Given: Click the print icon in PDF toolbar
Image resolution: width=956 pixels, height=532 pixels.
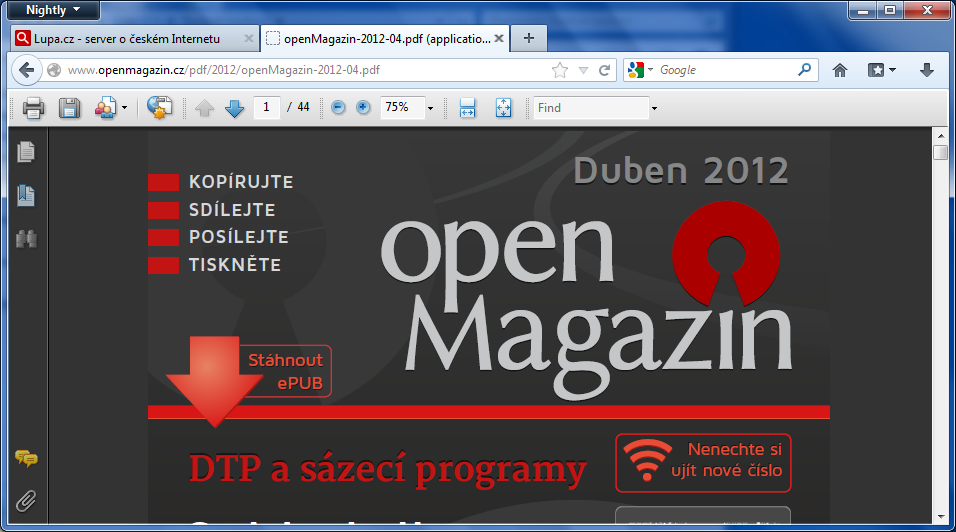Looking at the screenshot, I should pyautogui.click(x=33, y=108).
